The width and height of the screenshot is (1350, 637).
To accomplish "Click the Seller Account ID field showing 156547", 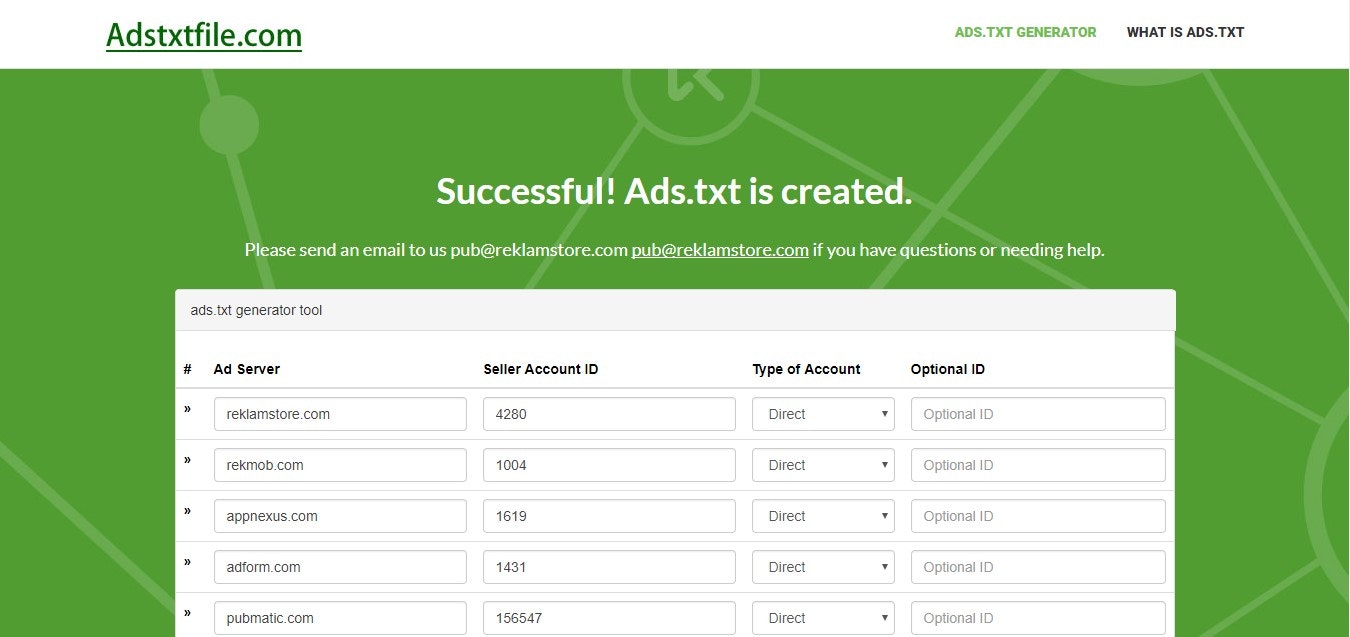I will [x=608, y=617].
